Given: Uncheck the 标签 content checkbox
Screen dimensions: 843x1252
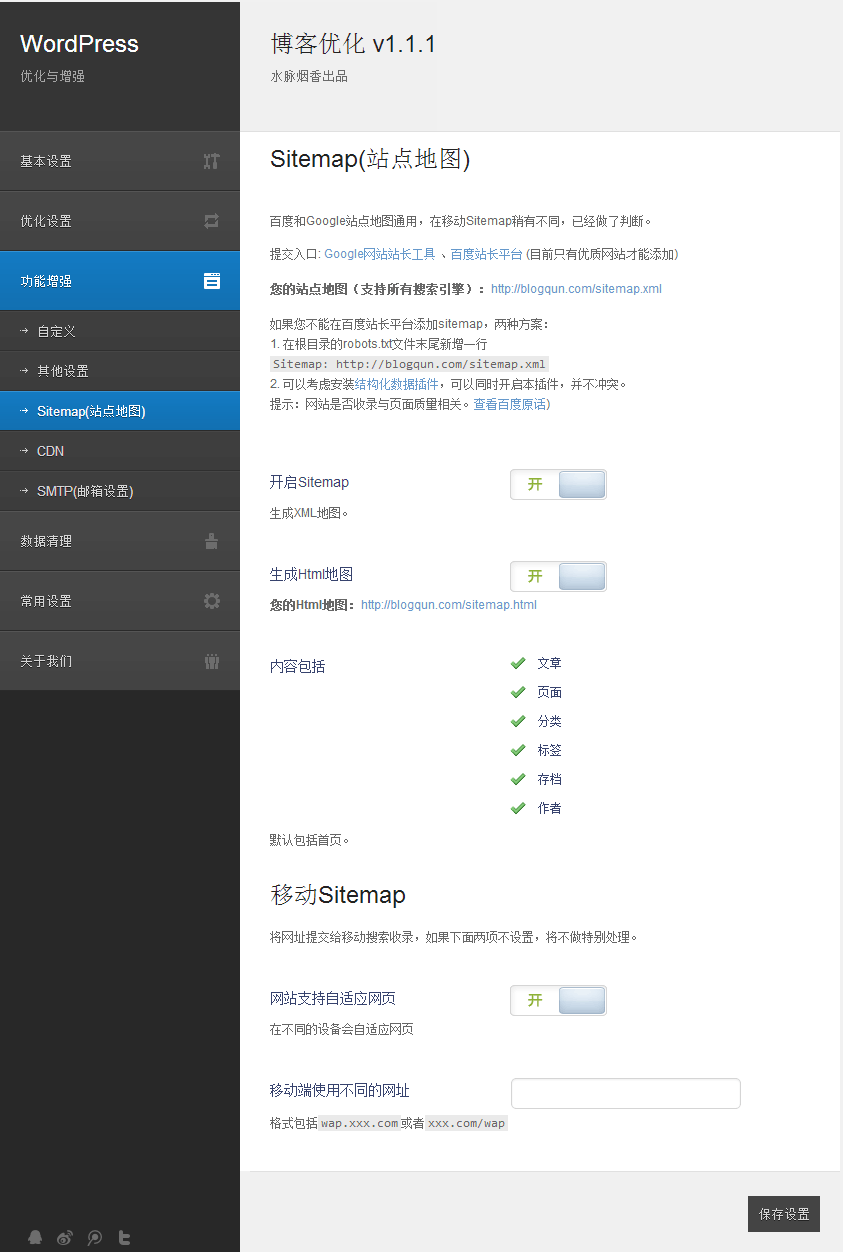Looking at the screenshot, I should pyautogui.click(x=518, y=750).
